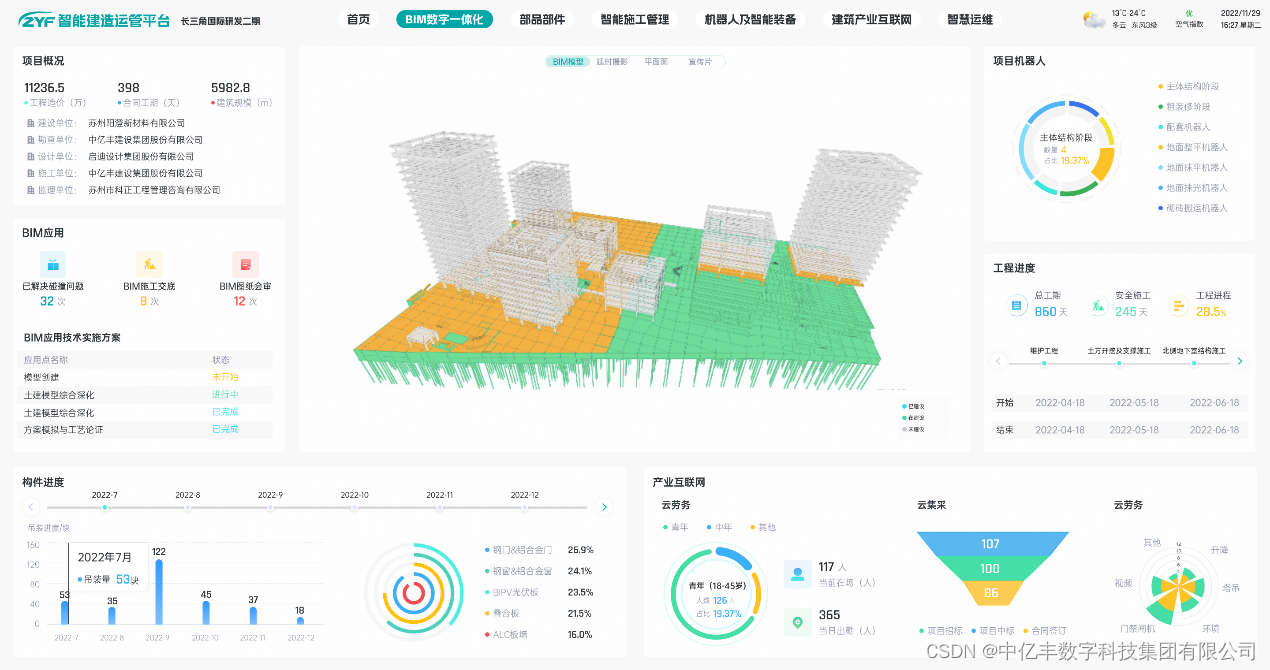The width and height of the screenshot is (1270, 670).
Task: Go to next 构件进度 timeline months
Action: [x=603, y=507]
